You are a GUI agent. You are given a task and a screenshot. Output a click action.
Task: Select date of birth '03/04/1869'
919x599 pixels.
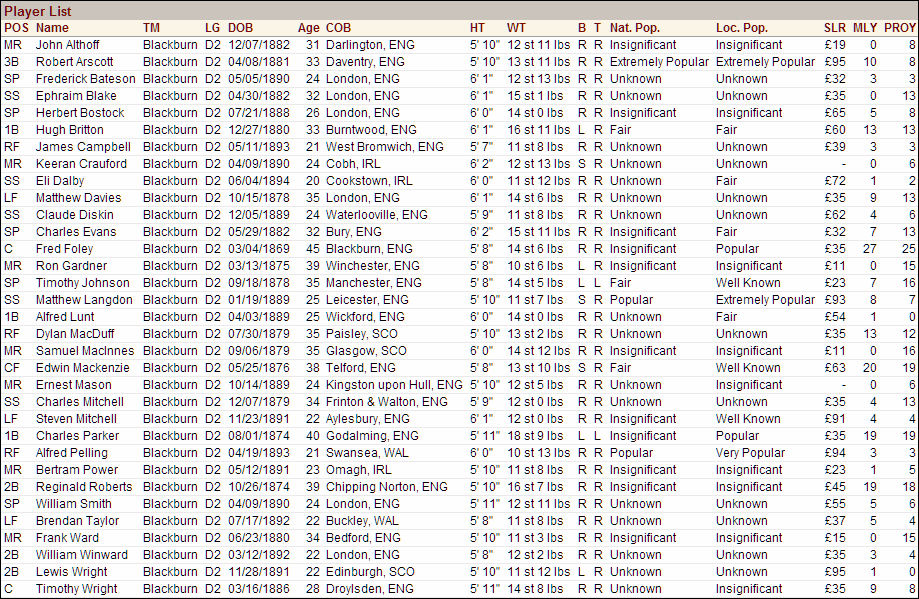[x=258, y=249]
